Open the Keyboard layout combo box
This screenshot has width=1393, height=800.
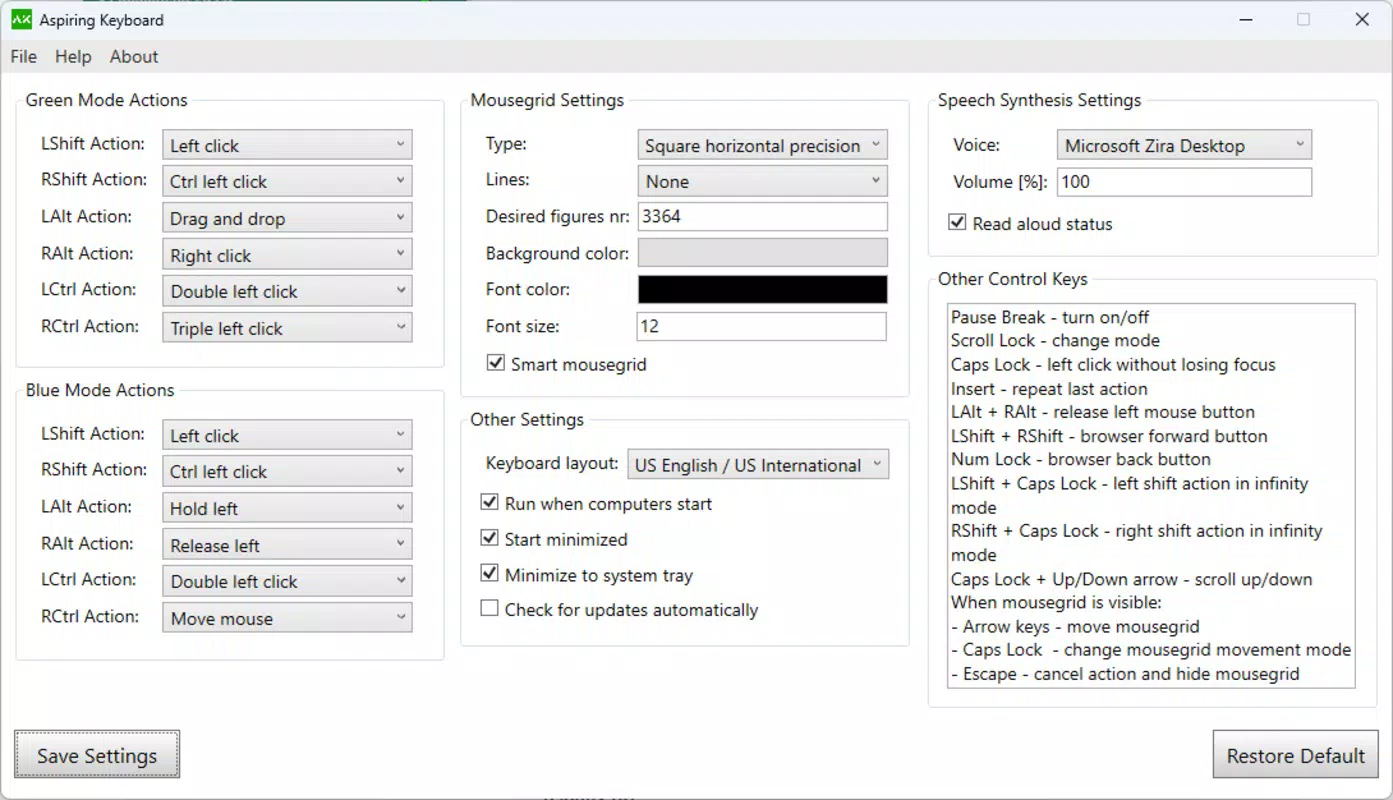point(758,465)
